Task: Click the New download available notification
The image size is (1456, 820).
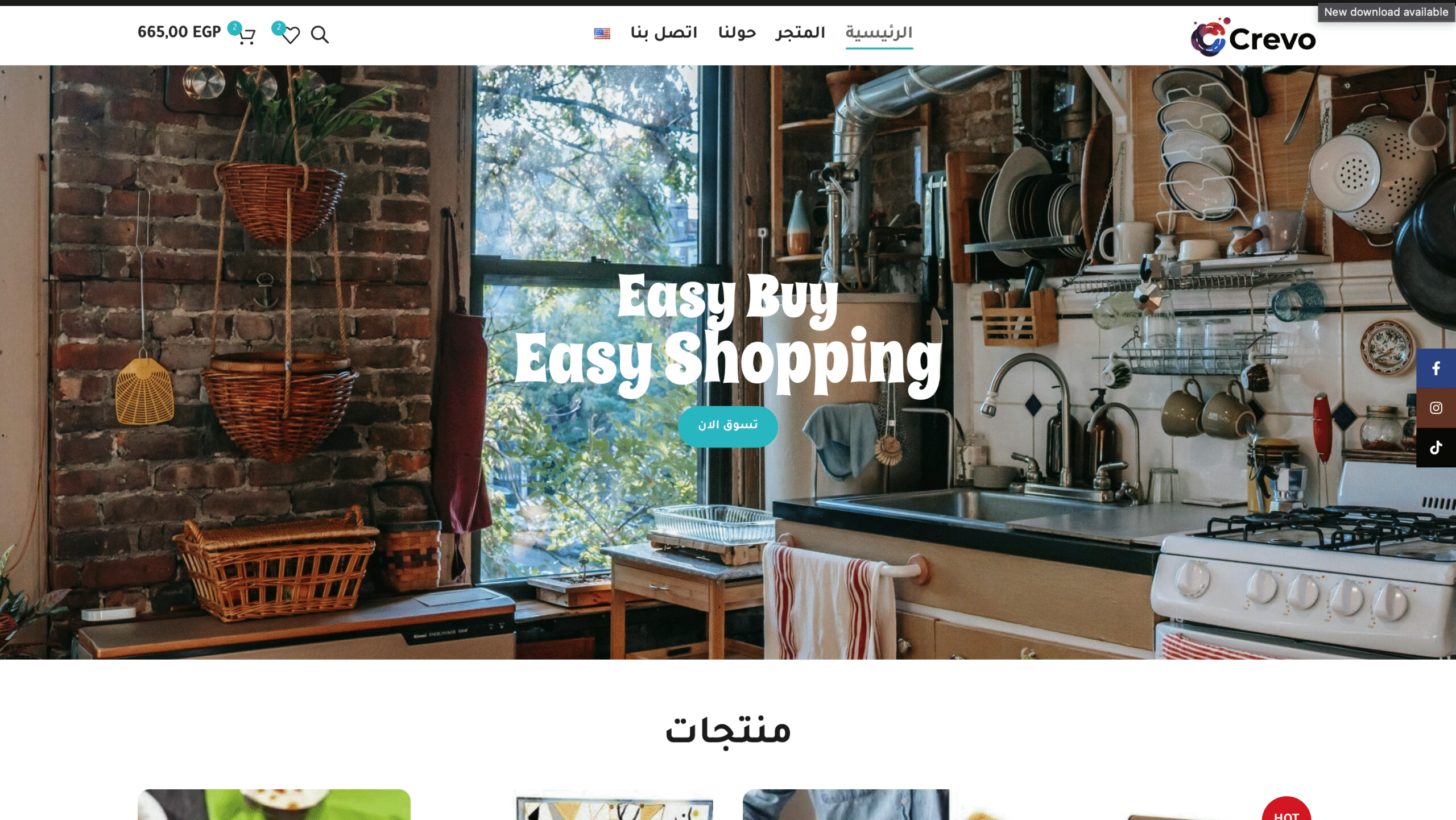Action: 1386,12
